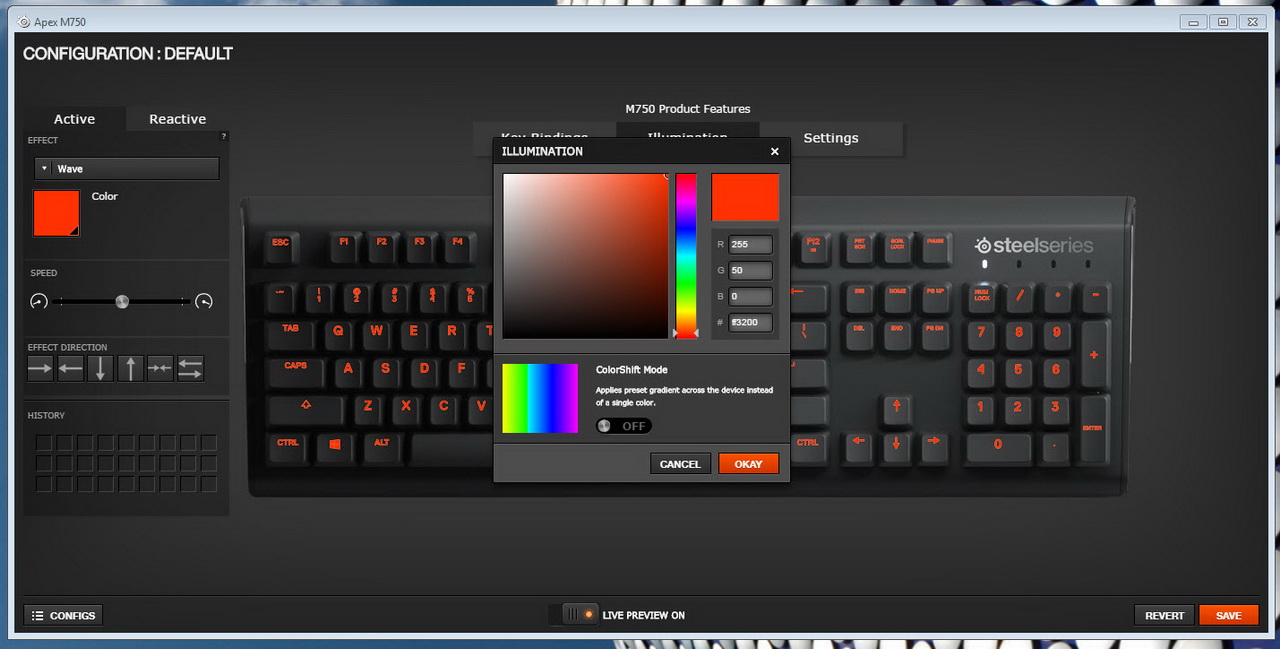Click the numpad 9 key

[1056, 333]
